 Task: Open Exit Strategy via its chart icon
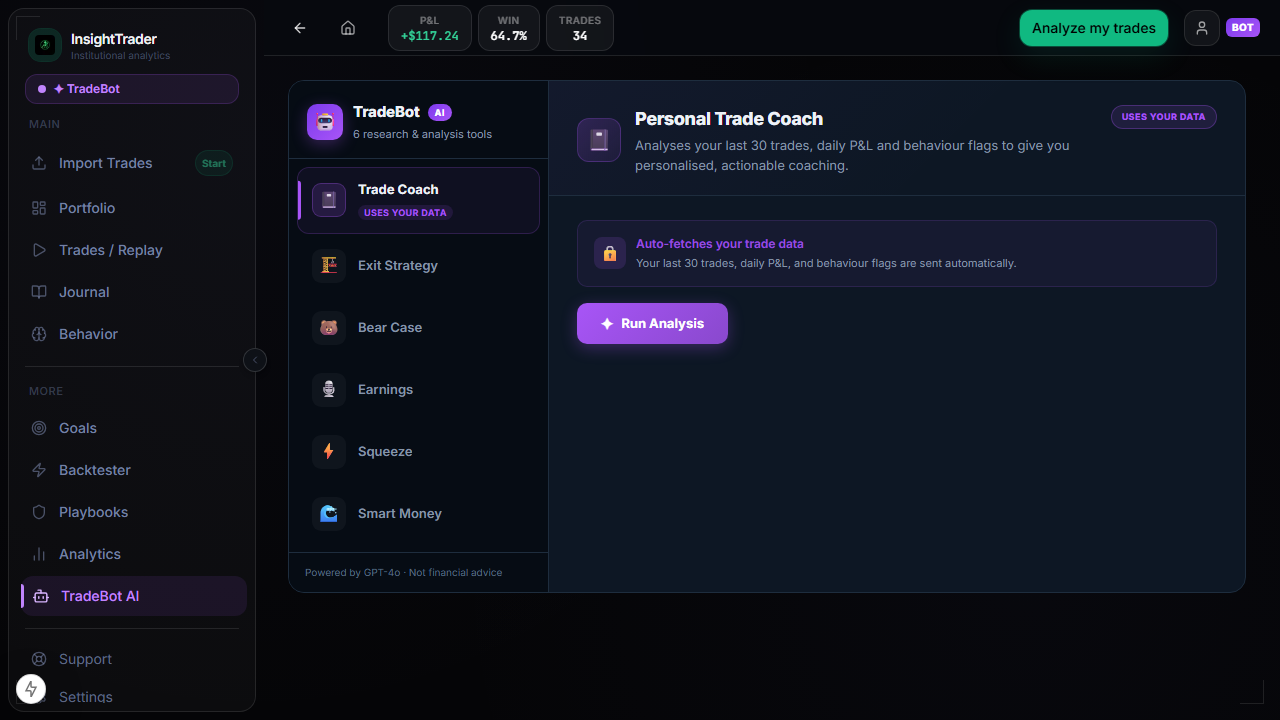click(328, 265)
